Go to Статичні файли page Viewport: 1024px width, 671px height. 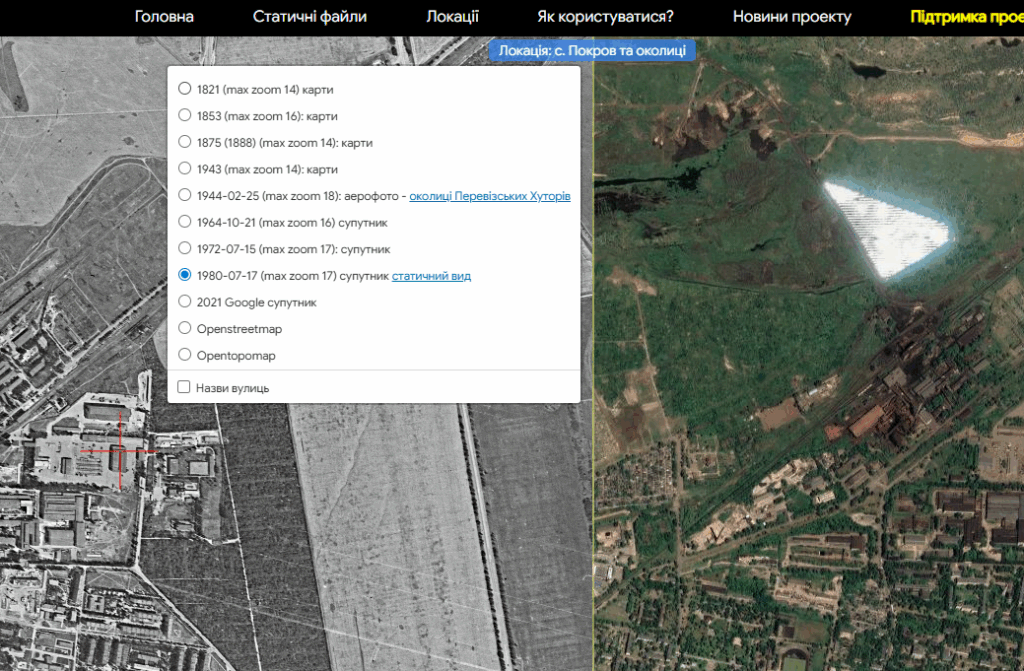coord(309,17)
